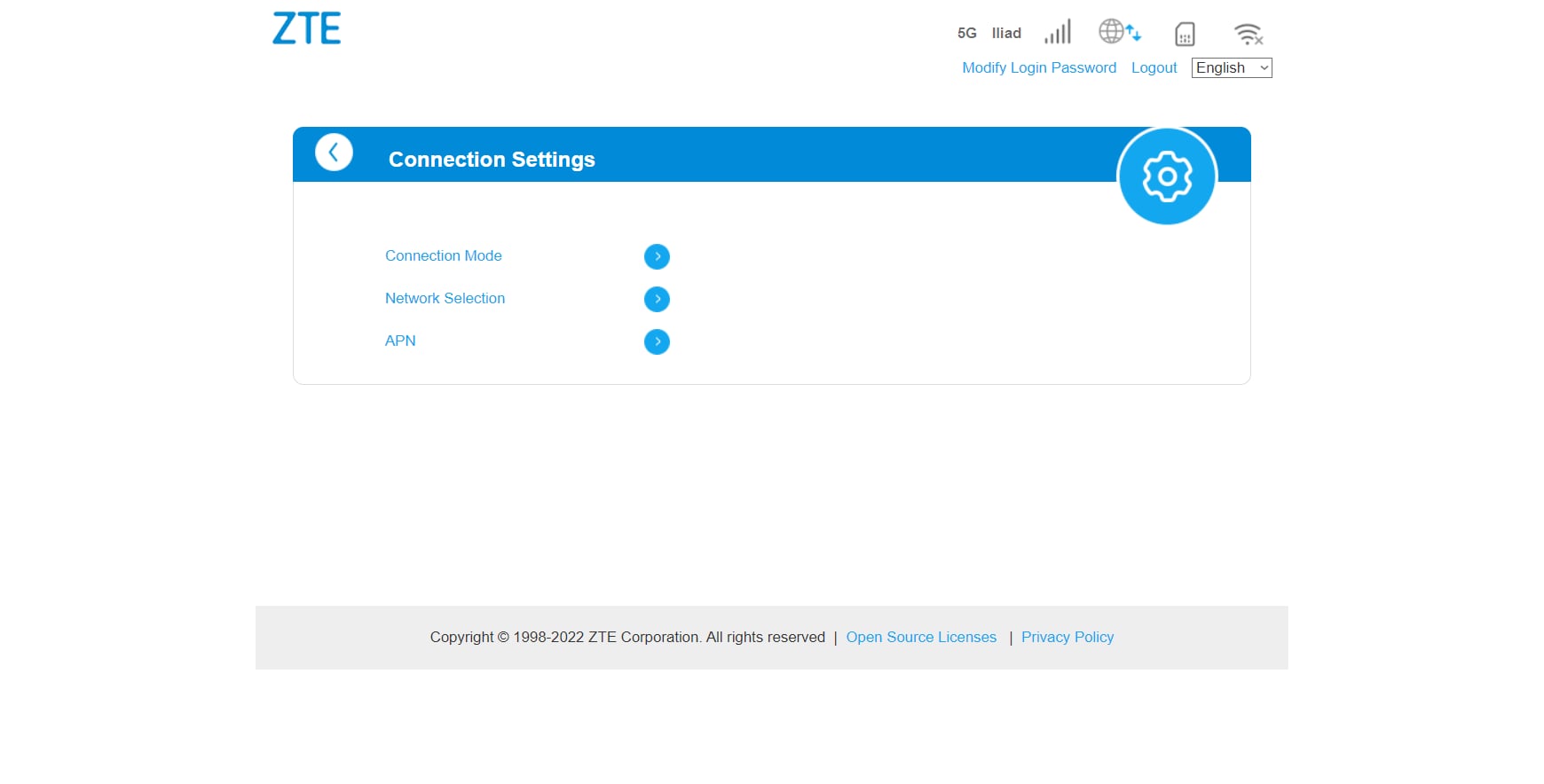This screenshot has height=784, width=1544.
Task: Click the globe data connection icon
Action: click(1120, 32)
